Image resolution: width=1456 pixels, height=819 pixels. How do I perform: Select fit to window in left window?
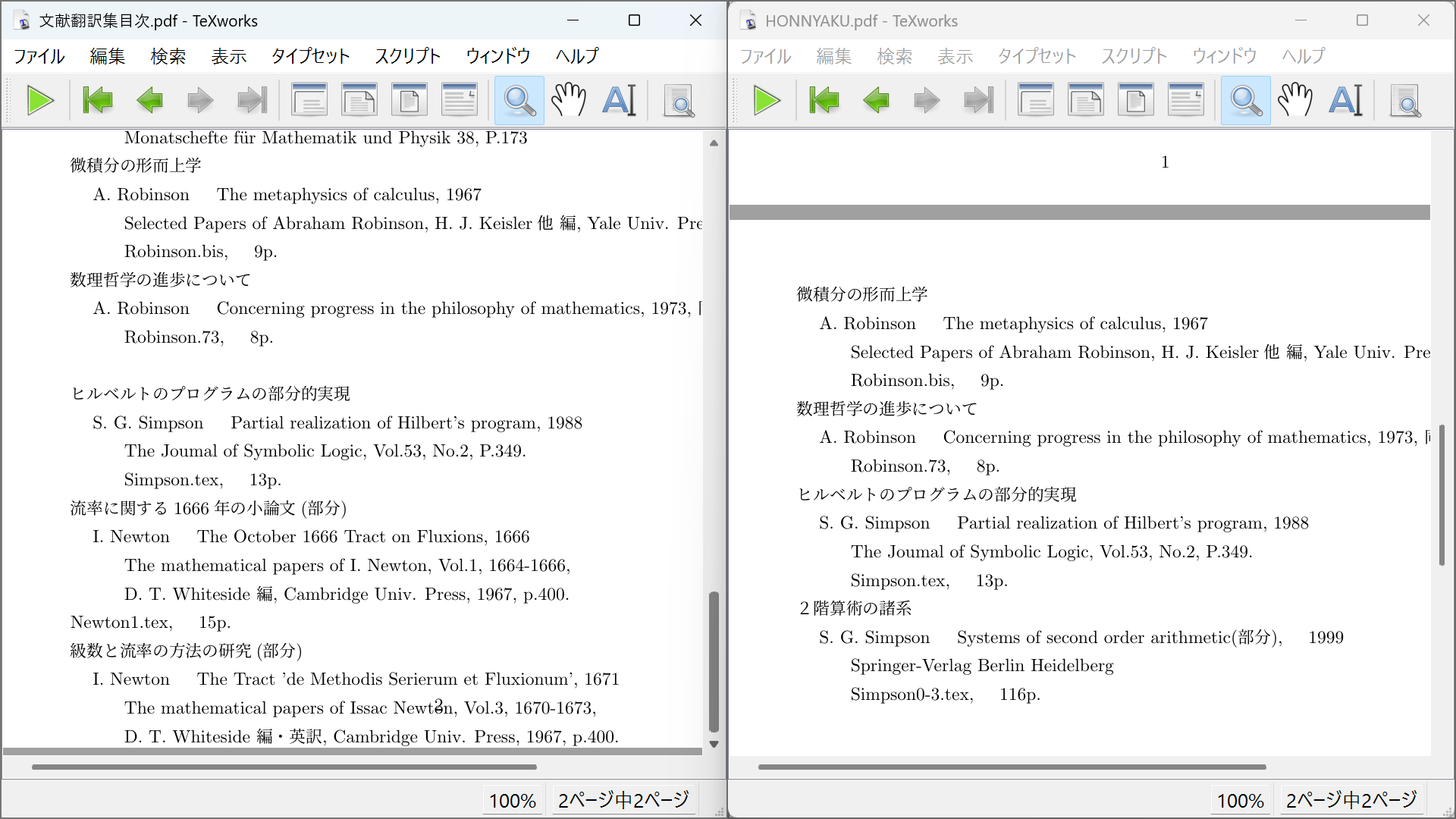409,101
